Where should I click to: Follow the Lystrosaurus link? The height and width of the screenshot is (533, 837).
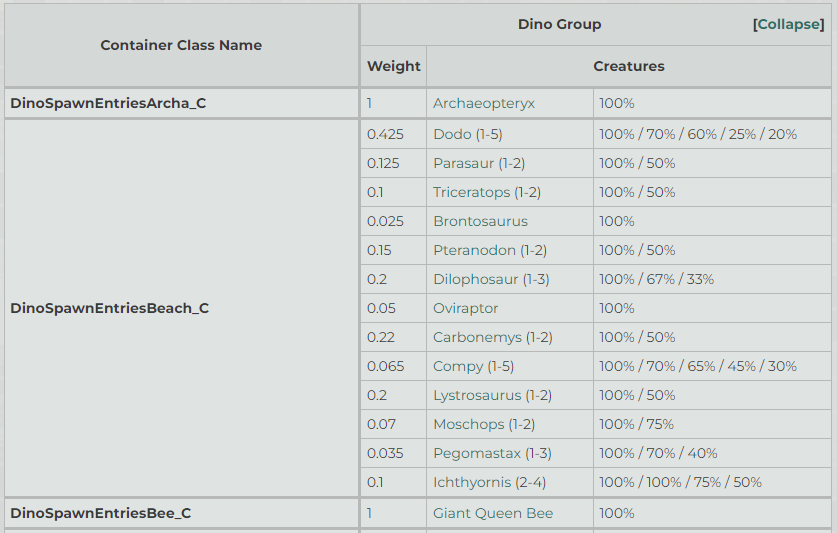(x=477, y=395)
